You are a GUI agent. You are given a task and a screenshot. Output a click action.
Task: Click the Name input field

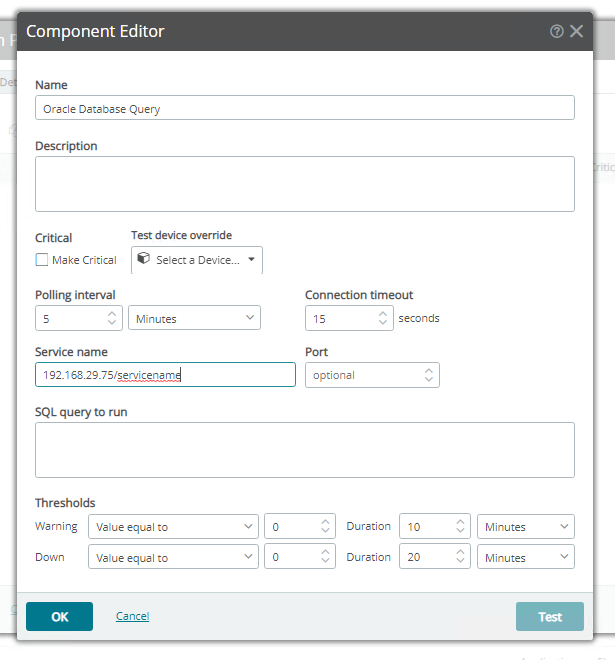(305, 108)
